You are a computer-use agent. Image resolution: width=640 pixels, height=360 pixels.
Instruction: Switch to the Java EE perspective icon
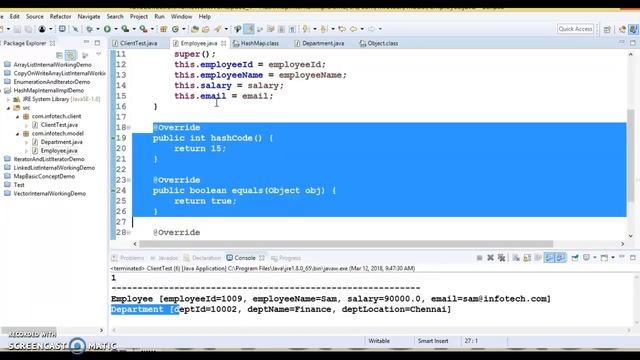[622, 29]
